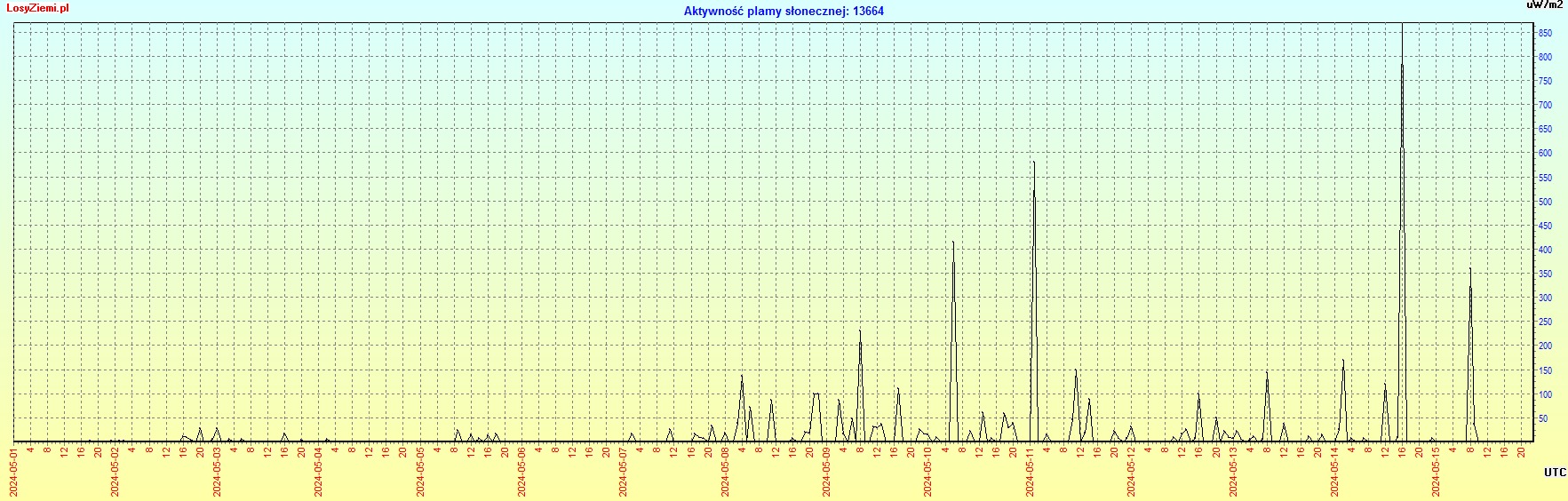
Task: Click the UTC label below the axis
Action: [1555, 473]
